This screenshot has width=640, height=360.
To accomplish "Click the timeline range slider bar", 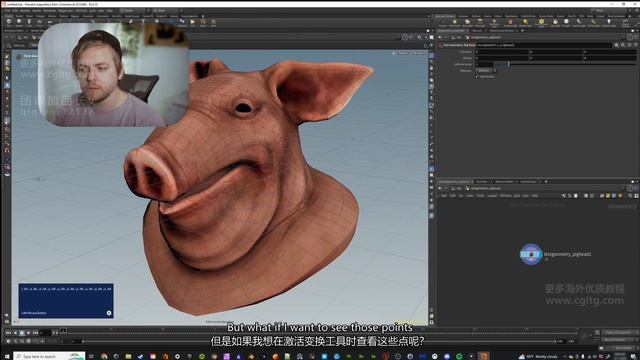I will pos(319,341).
